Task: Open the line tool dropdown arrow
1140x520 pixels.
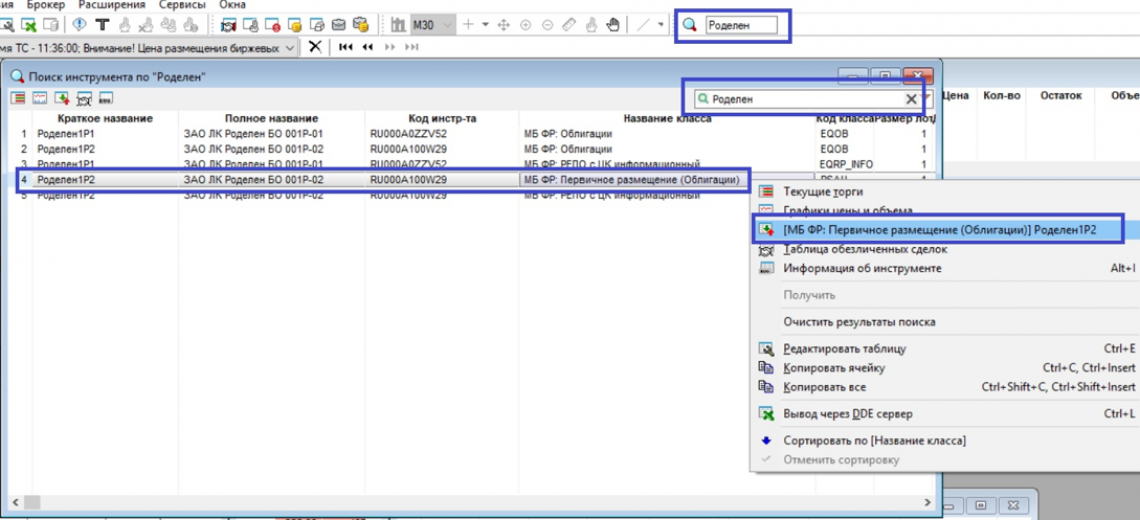Action: tap(661, 25)
